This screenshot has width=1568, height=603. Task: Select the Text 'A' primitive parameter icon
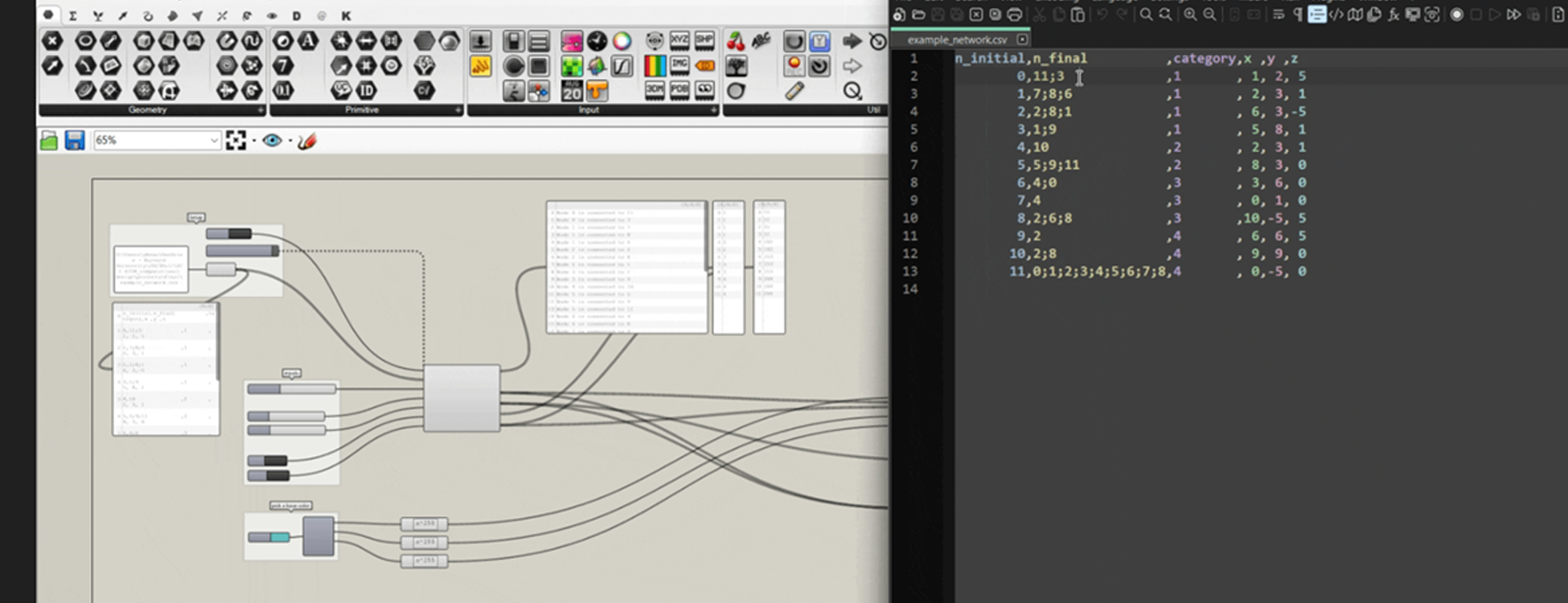308,40
